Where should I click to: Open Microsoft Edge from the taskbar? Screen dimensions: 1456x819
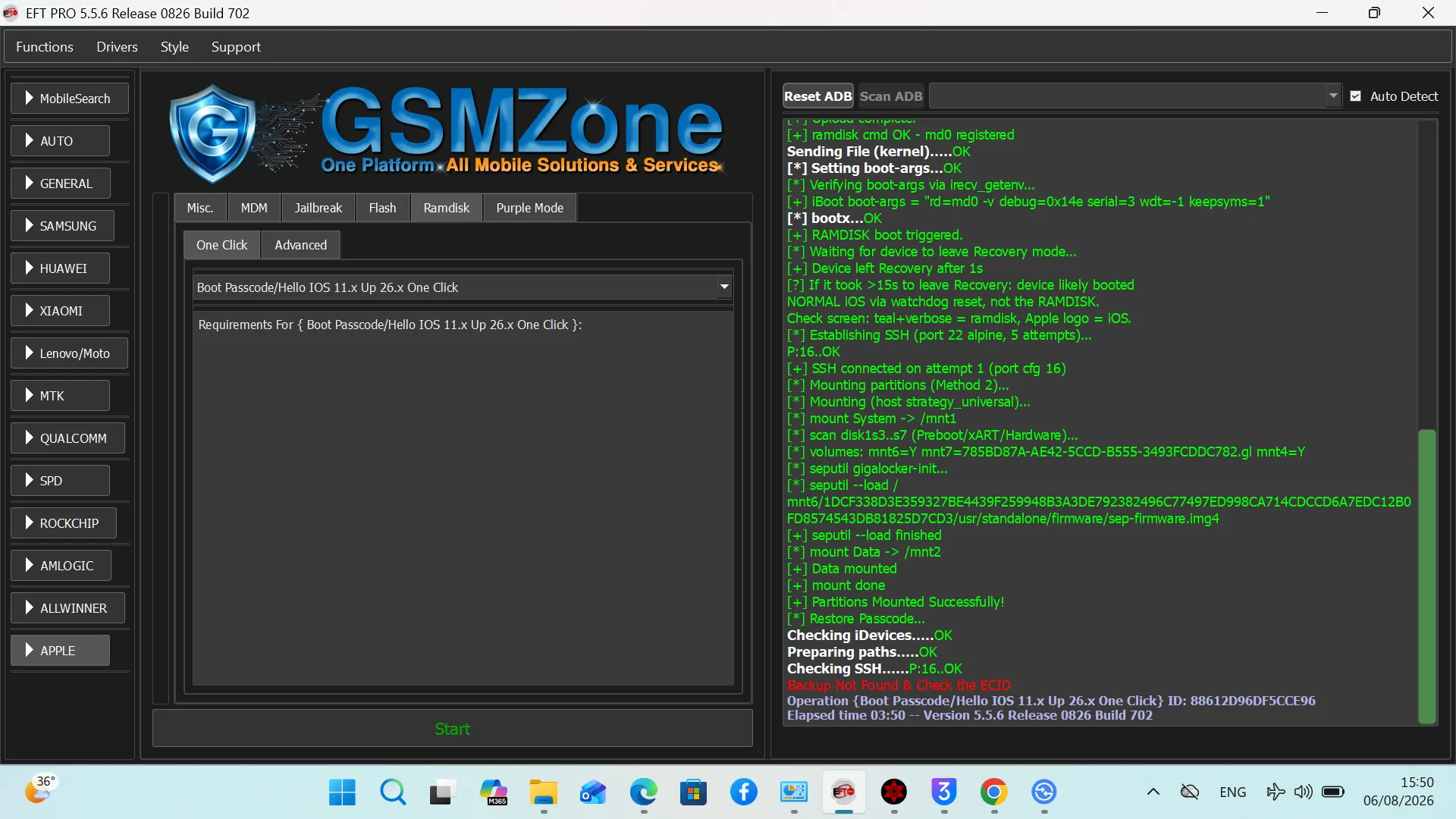643,792
